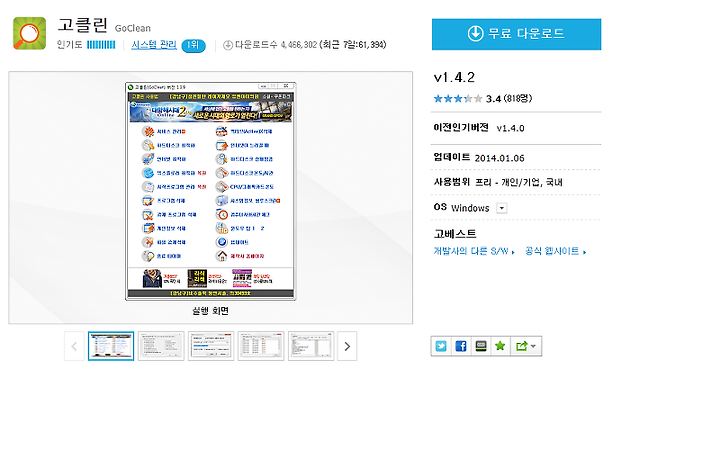The image size is (720, 450).
Task: Go to previous thumbnails with left arrow
Action: (74, 346)
